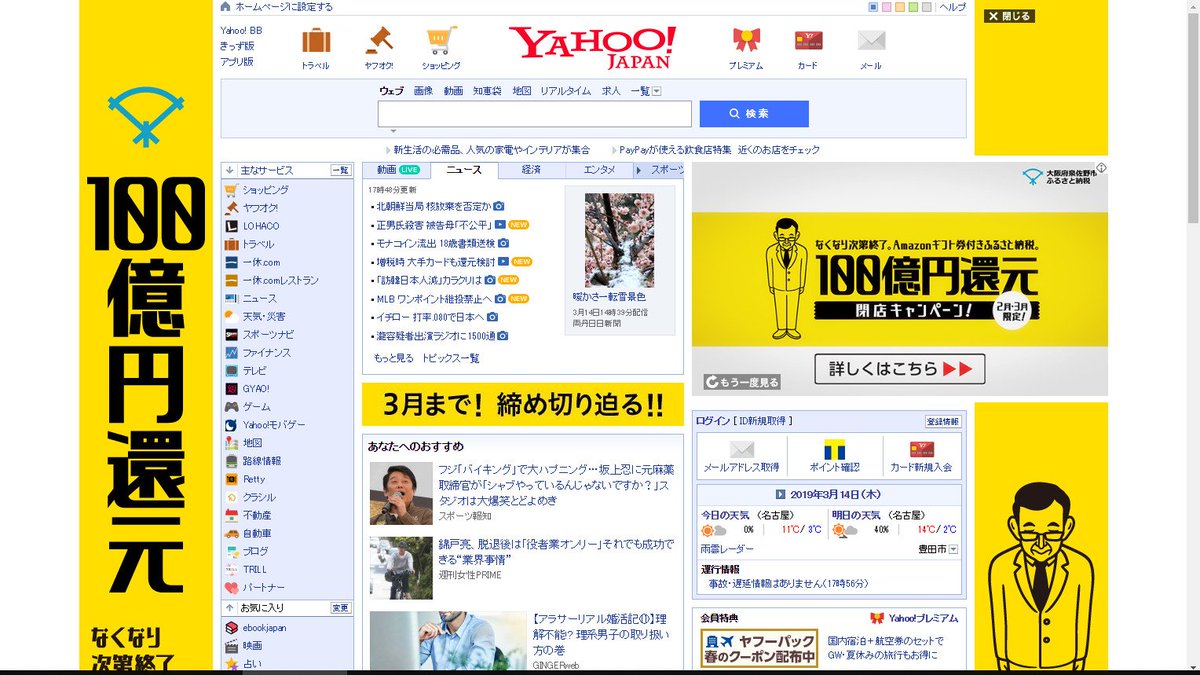This screenshot has height=675, width=1200.
Task: Switch to the エンタメ tab
Action: click(x=599, y=170)
